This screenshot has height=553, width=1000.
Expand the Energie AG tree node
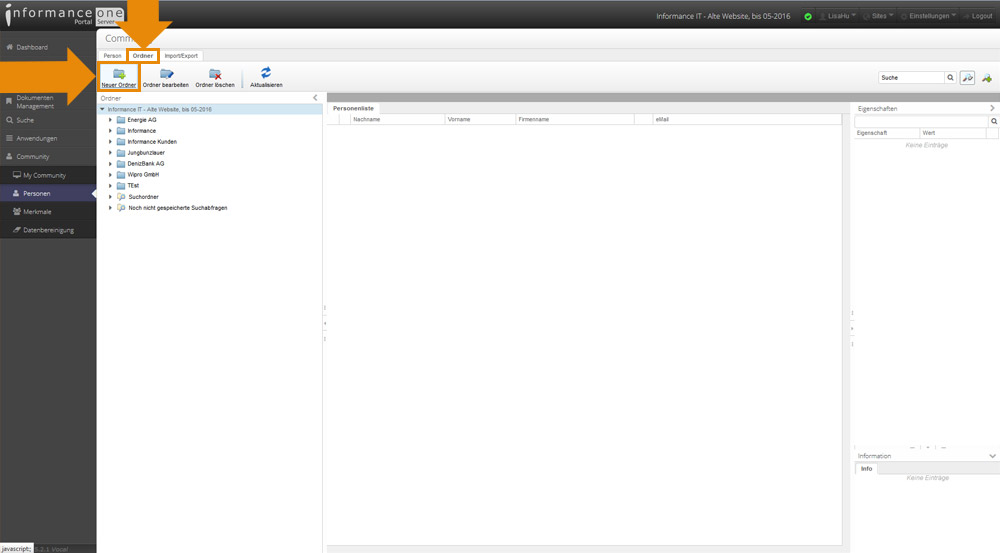110,120
